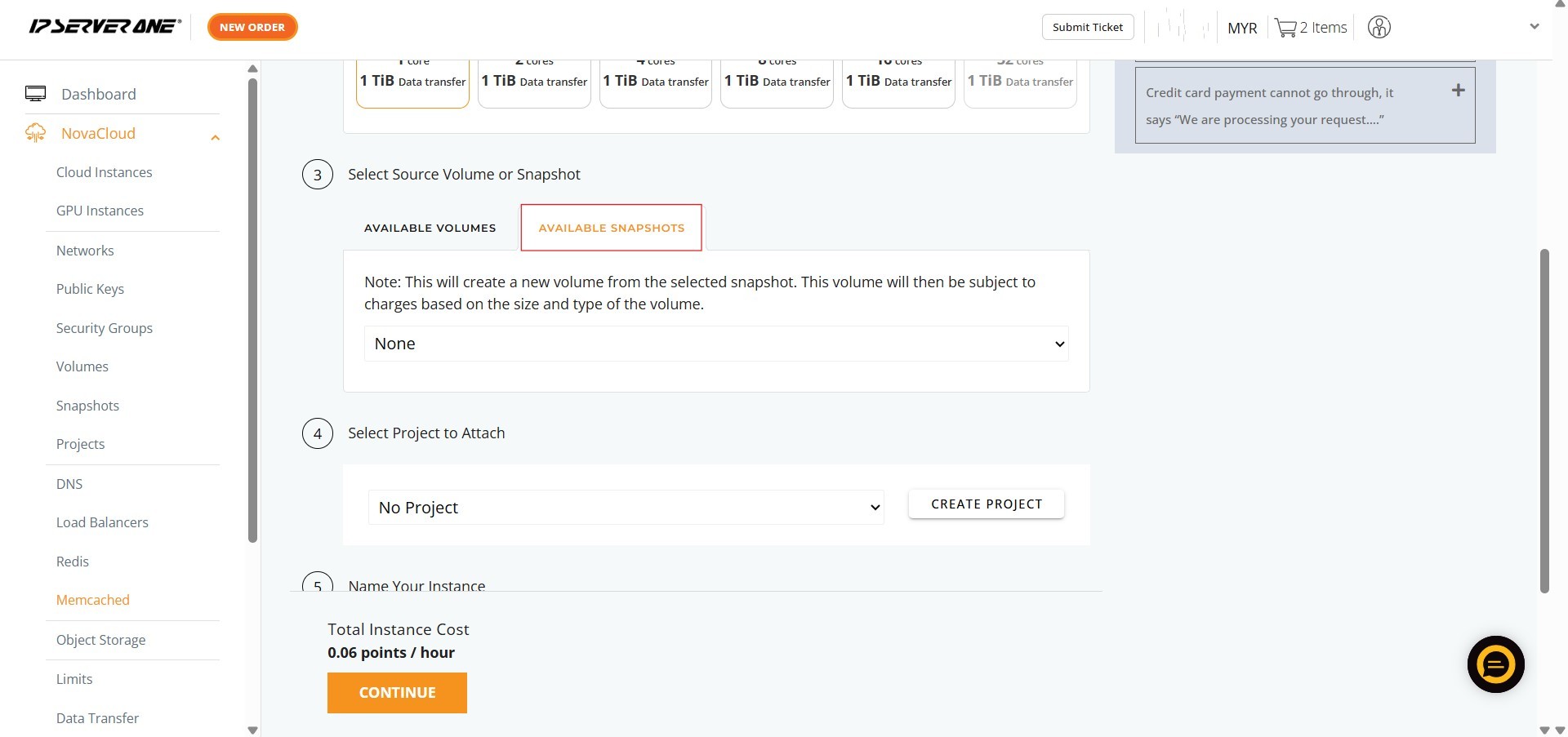
Task: Open the live chat bubble
Action: (1495, 664)
